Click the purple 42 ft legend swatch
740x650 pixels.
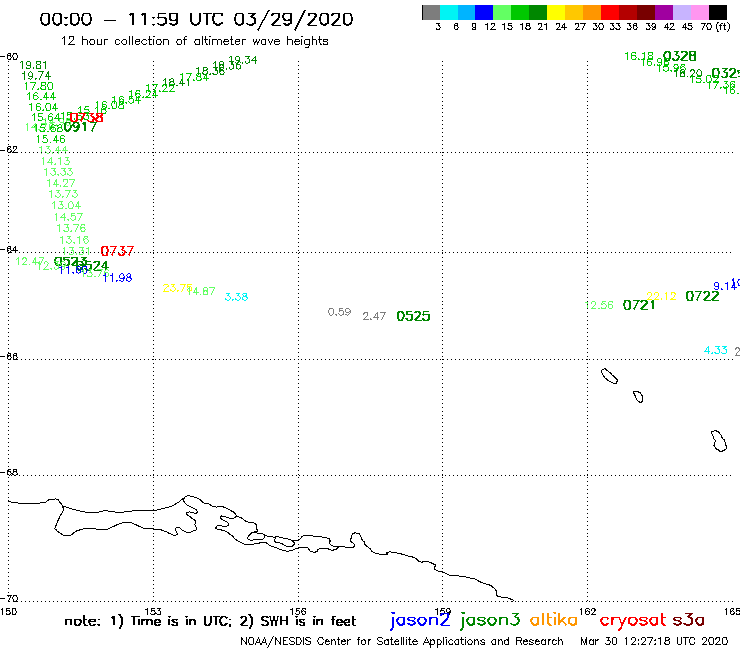tap(664, 13)
